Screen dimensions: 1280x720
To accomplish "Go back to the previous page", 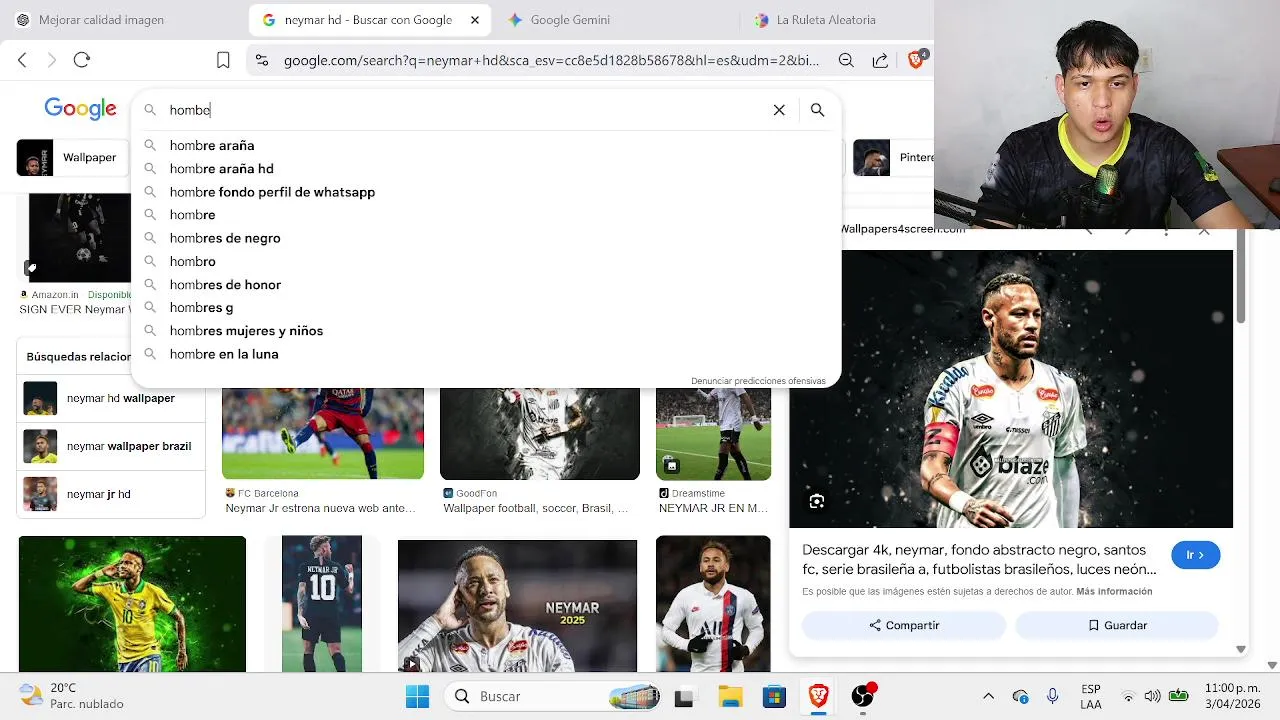I will point(22,60).
